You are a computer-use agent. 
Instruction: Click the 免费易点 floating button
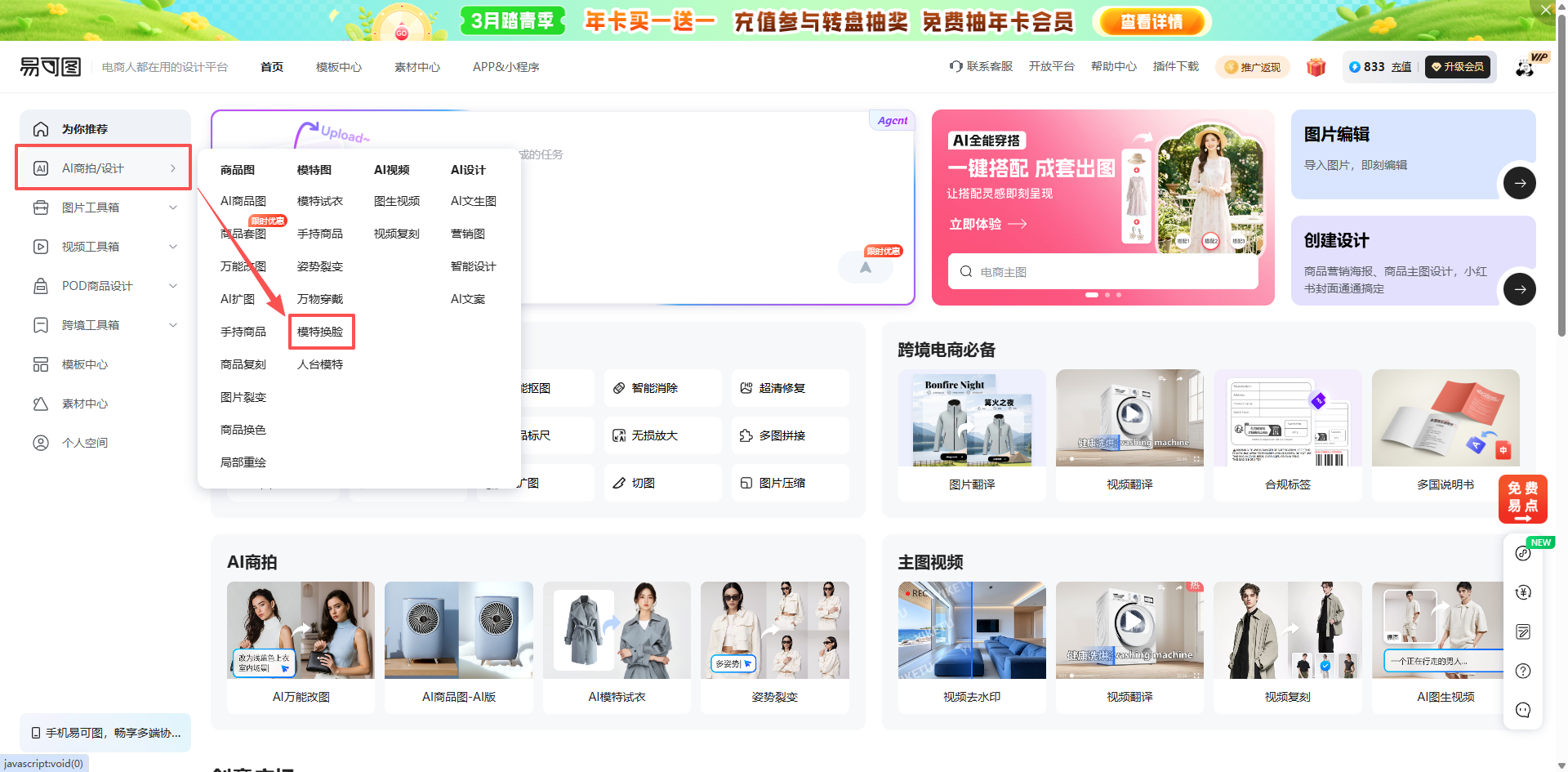click(1523, 499)
